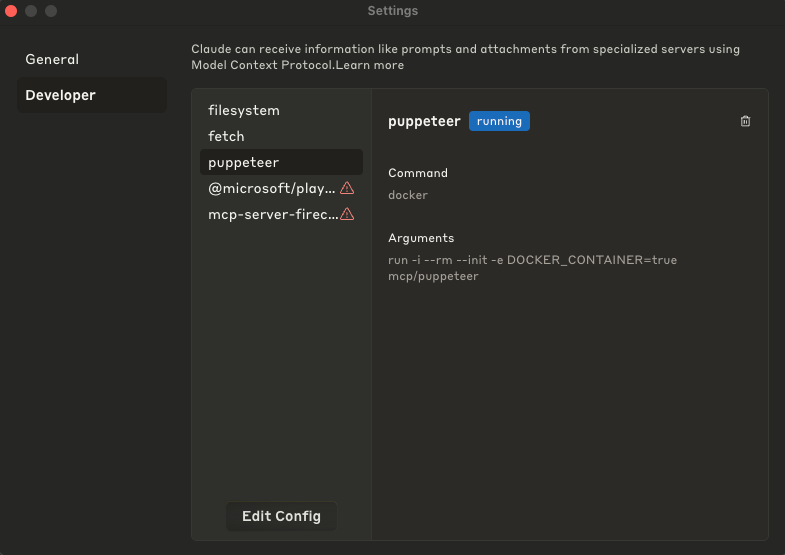Click warning icon beside mcp-server-firec... server
Screen dimensions: 785x555
pos(347,214)
